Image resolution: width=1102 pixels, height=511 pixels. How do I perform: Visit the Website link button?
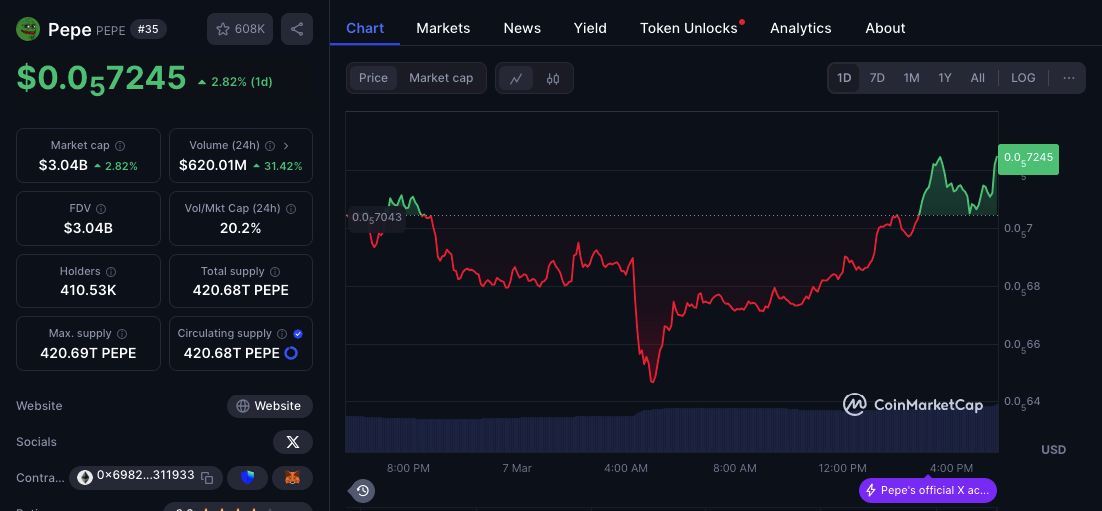click(x=270, y=406)
